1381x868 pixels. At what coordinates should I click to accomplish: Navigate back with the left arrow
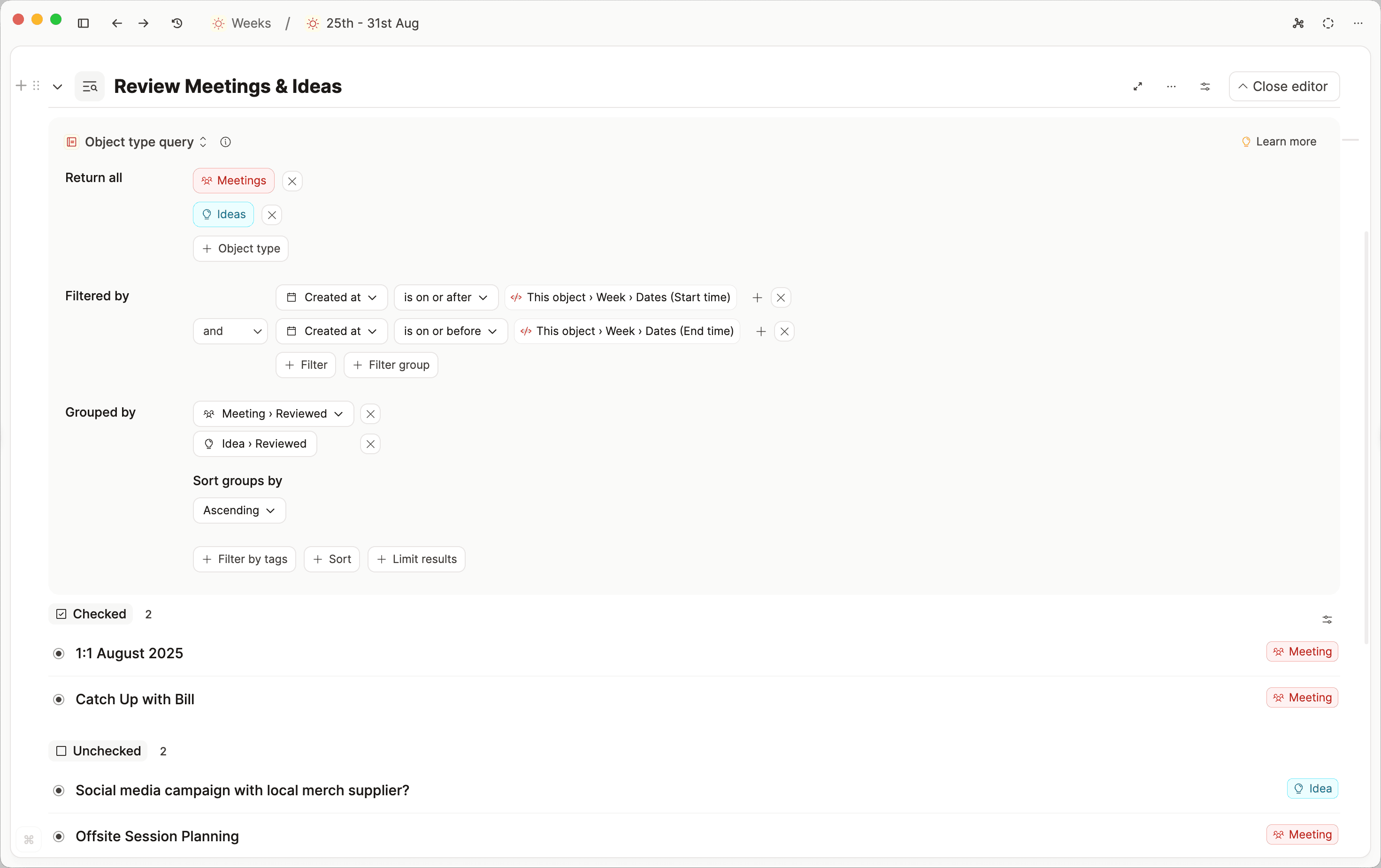[x=117, y=23]
